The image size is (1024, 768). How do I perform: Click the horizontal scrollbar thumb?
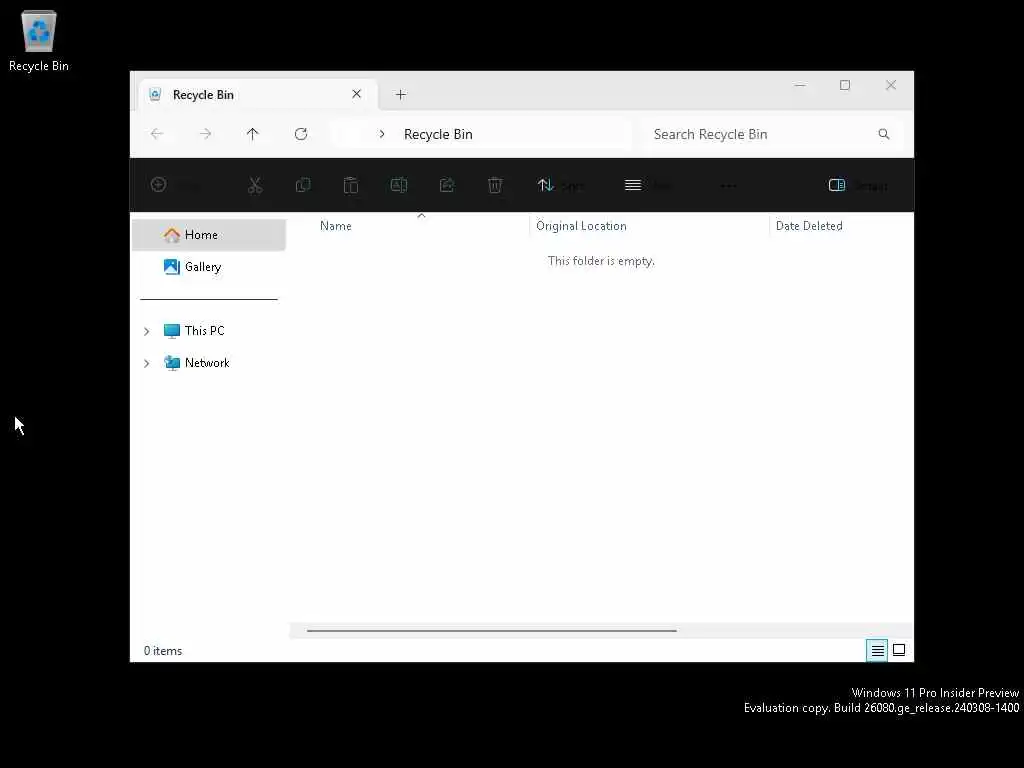tap(492, 631)
